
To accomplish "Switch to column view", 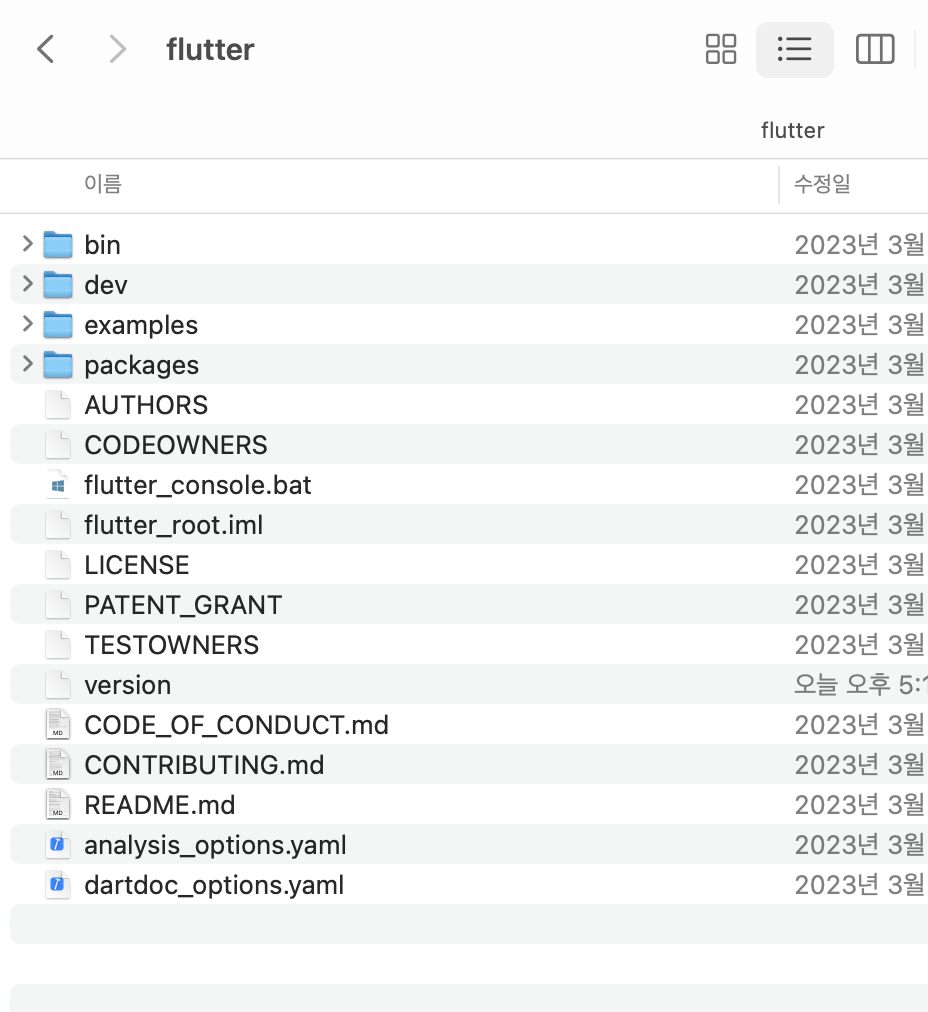I will pyautogui.click(x=875, y=49).
